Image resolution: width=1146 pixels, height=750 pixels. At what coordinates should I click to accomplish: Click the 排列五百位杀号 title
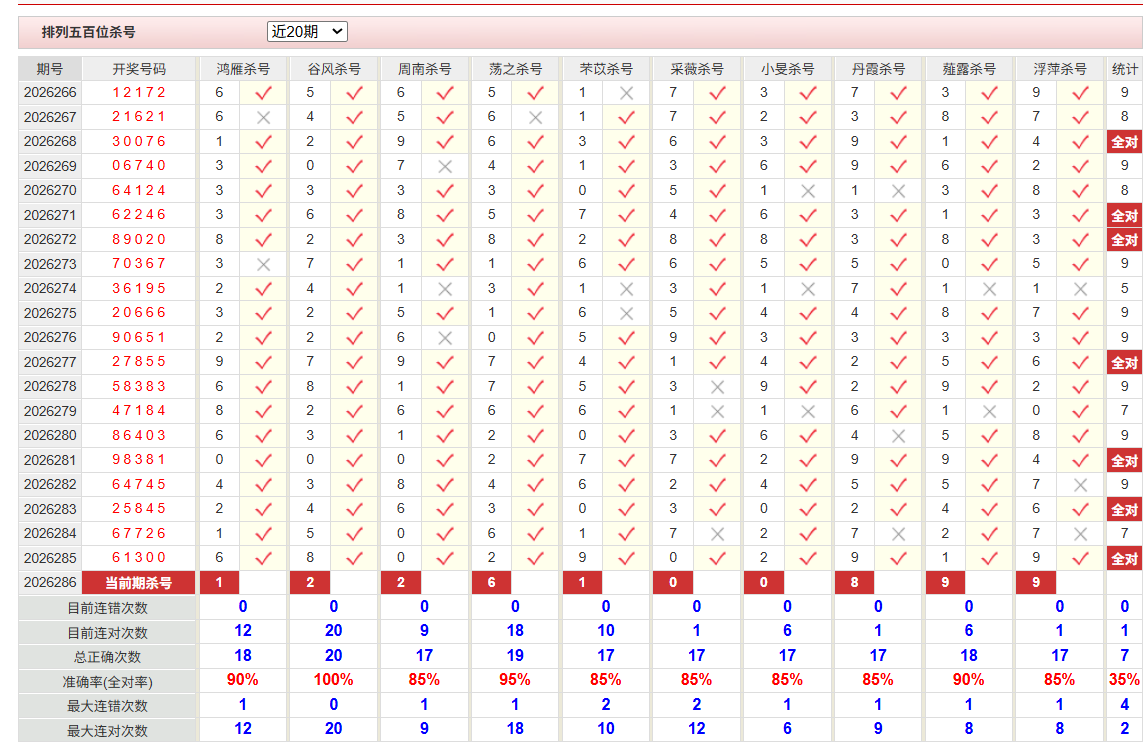(88, 32)
